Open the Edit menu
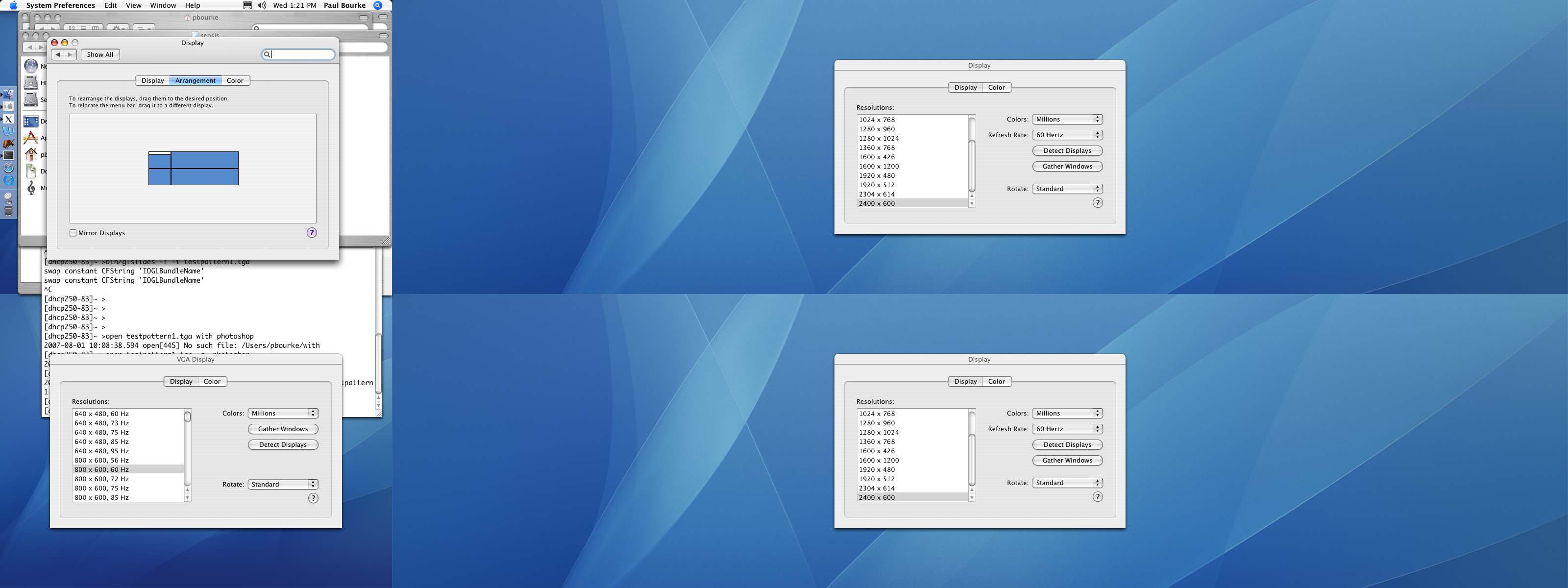Screen dimensions: 1568x588 point(111,5)
